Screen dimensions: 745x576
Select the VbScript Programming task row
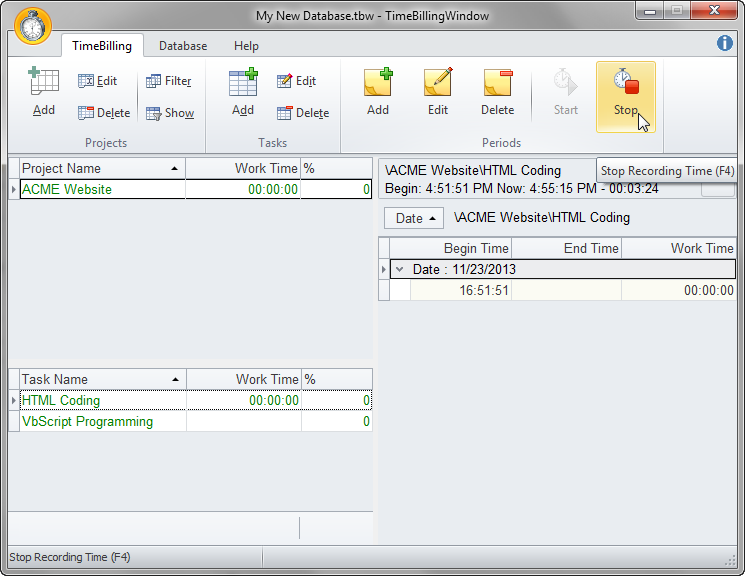pos(88,422)
